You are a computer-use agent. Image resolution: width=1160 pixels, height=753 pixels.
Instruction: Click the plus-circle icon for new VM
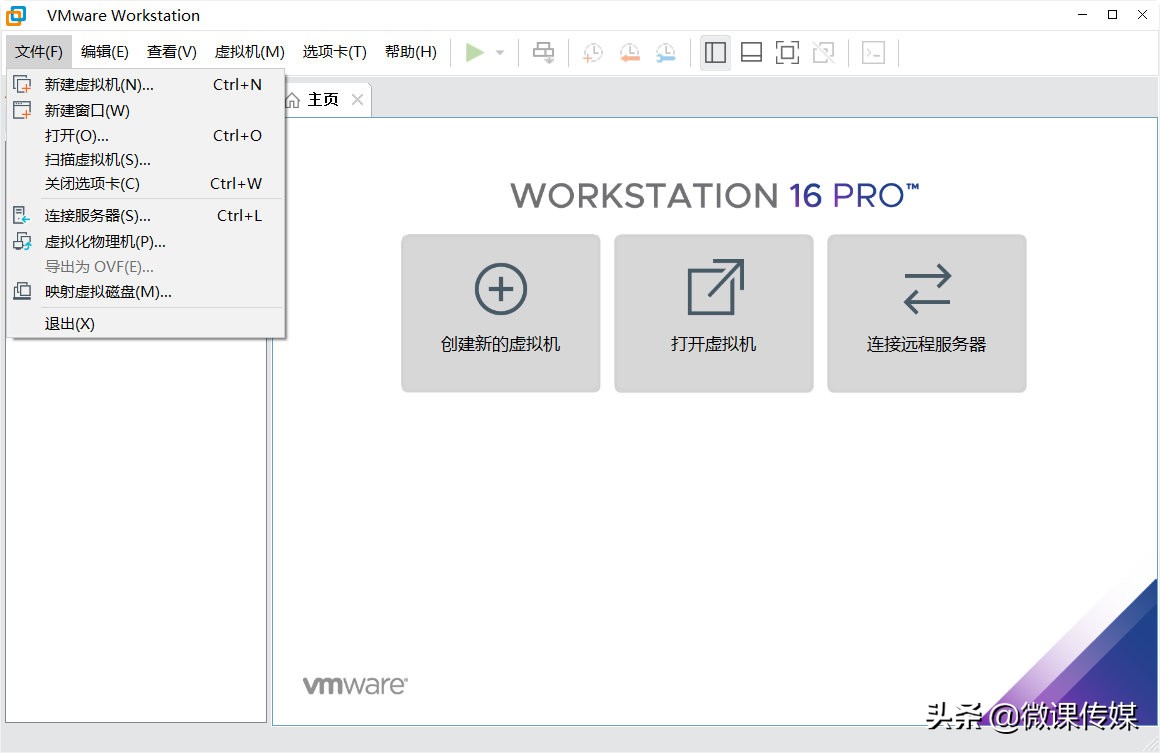(x=501, y=288)
